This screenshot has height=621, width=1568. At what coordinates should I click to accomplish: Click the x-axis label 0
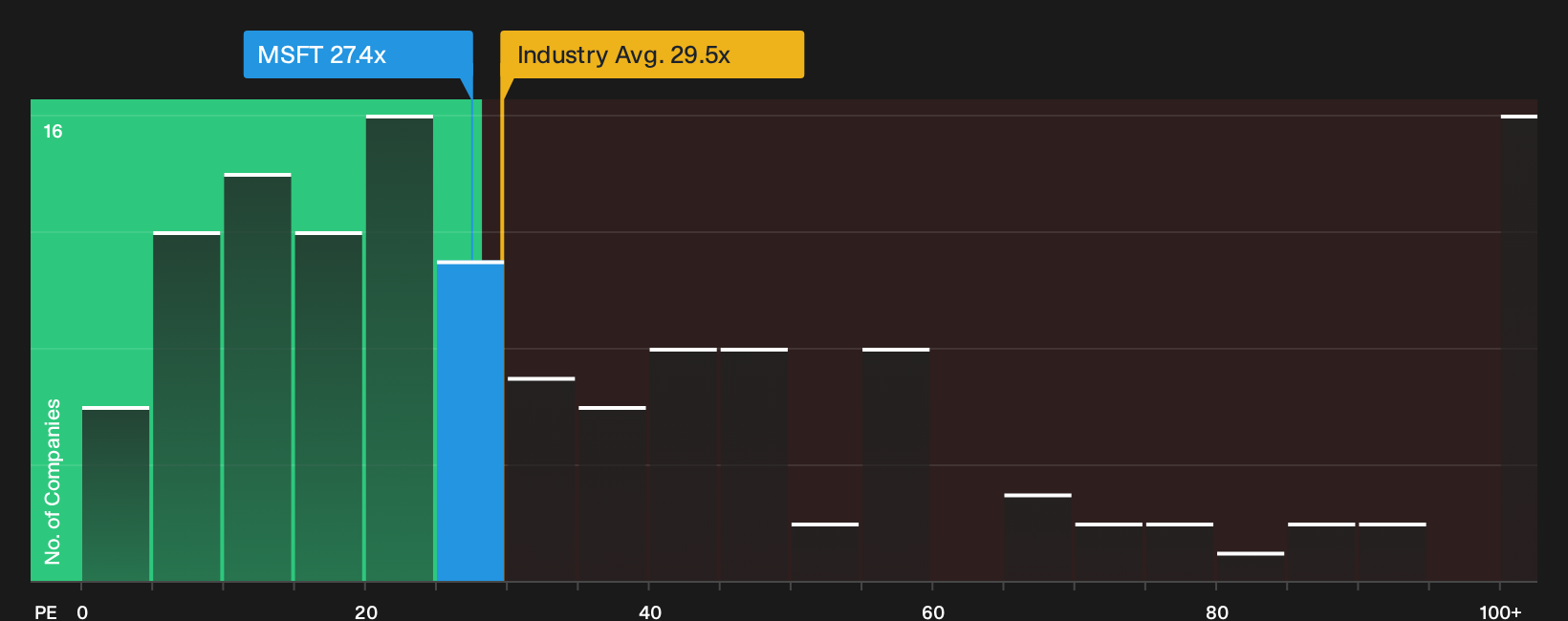click(x=82, y=611)
